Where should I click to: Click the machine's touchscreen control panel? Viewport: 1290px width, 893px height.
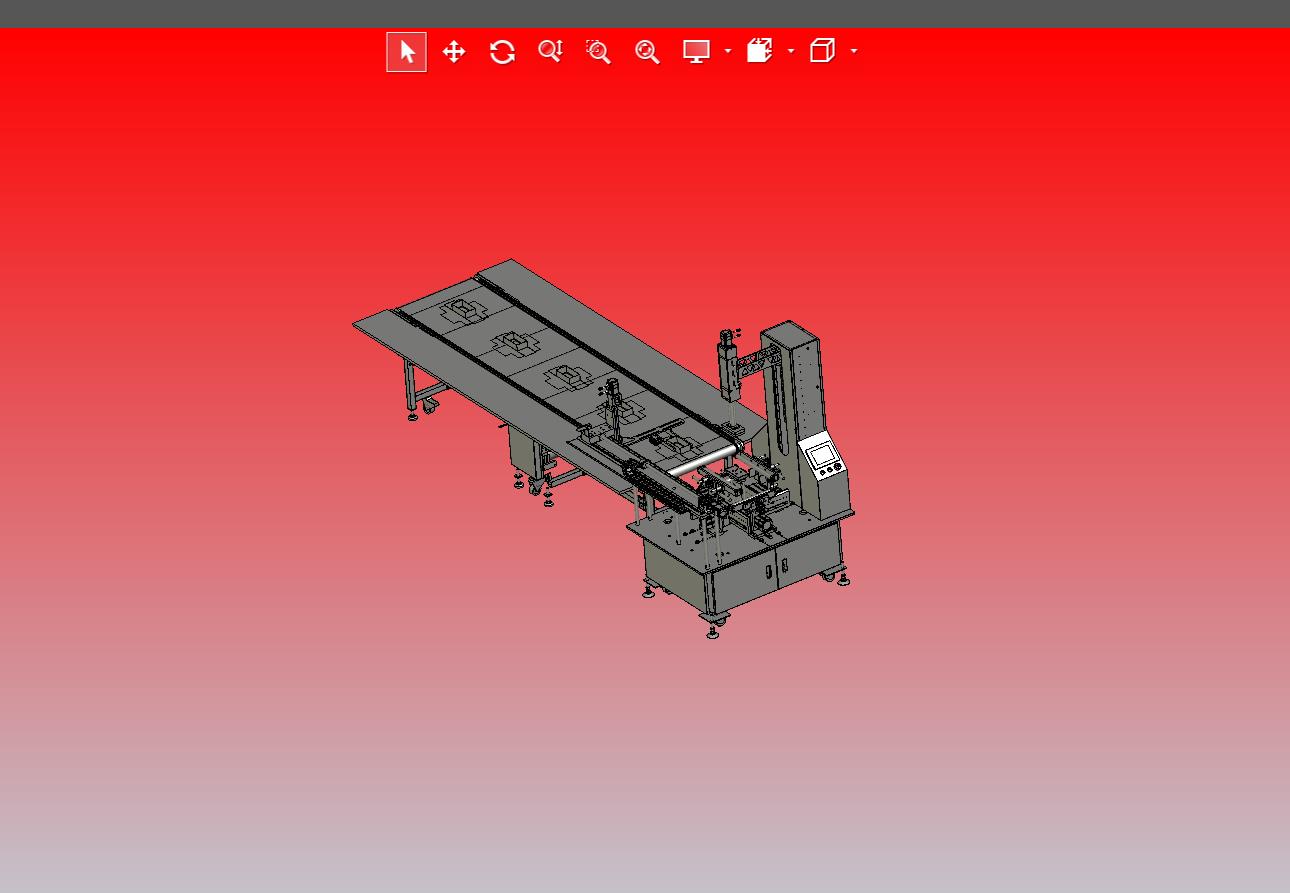pyautogui.click(x=823, y=455)
